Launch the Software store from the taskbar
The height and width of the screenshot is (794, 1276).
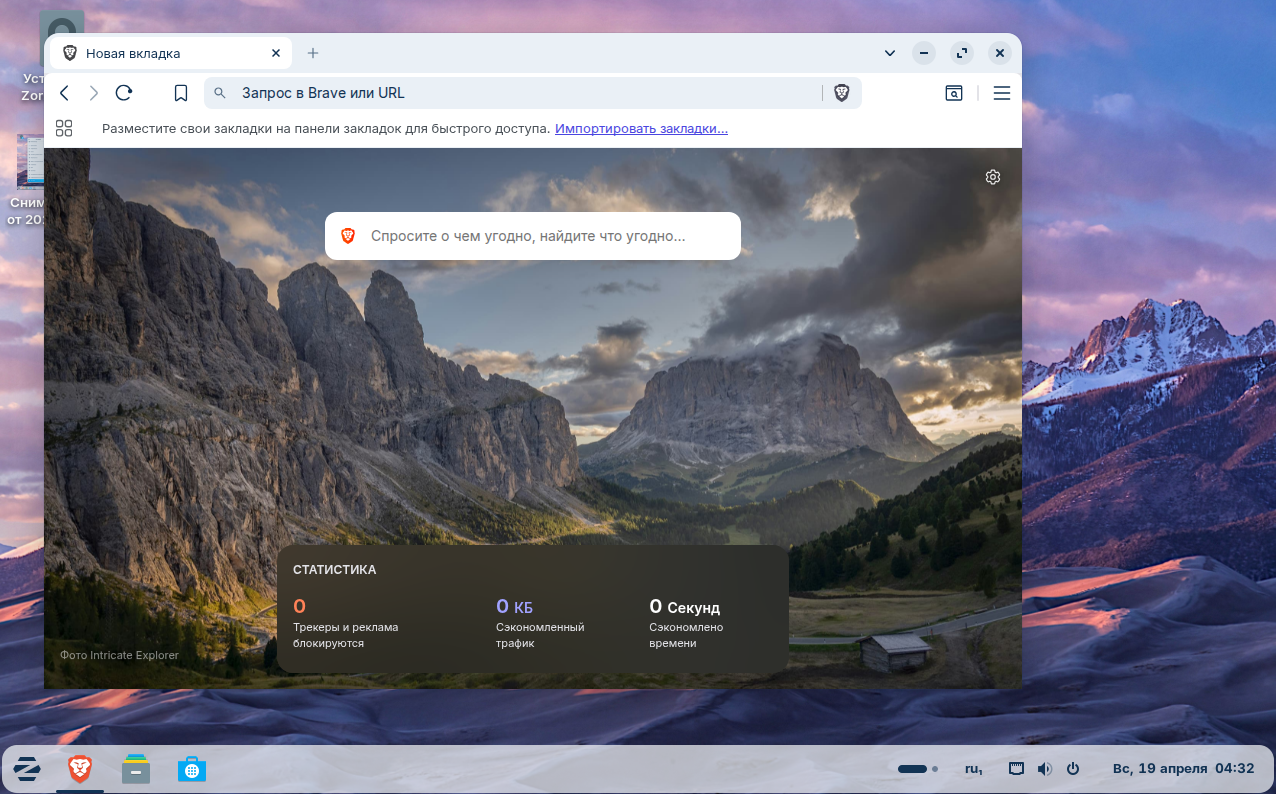click(x=191, y=768)
